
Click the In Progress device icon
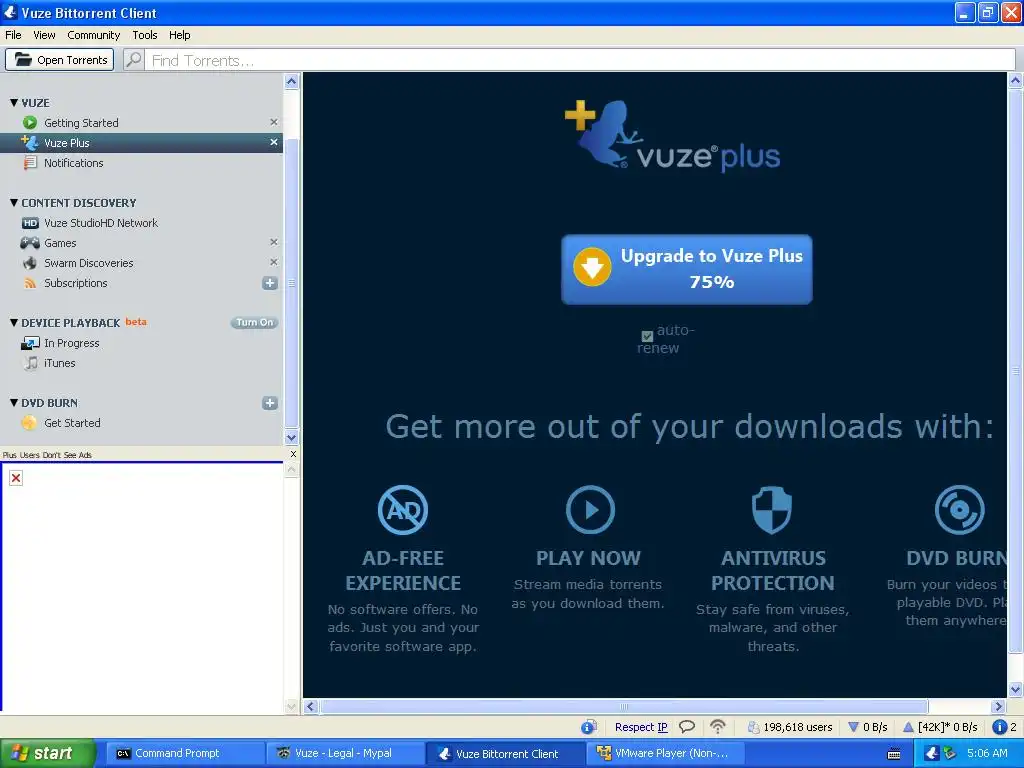30,344
